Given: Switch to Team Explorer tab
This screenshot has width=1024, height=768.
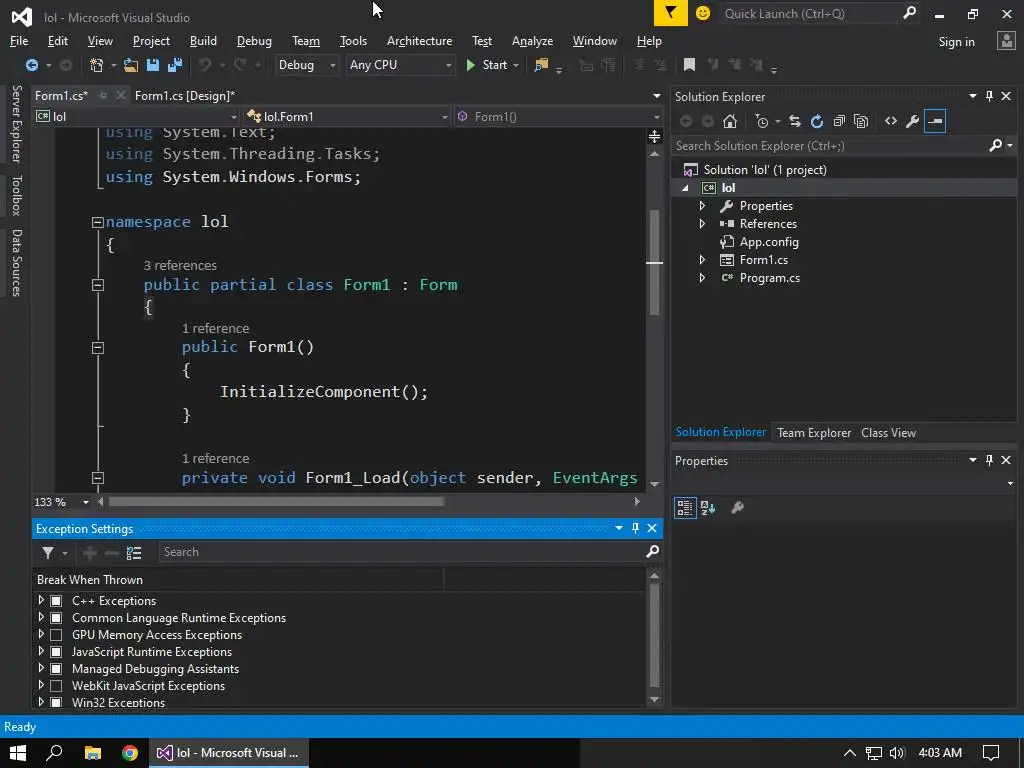Looking at the screenshot, I should (814, 432).
